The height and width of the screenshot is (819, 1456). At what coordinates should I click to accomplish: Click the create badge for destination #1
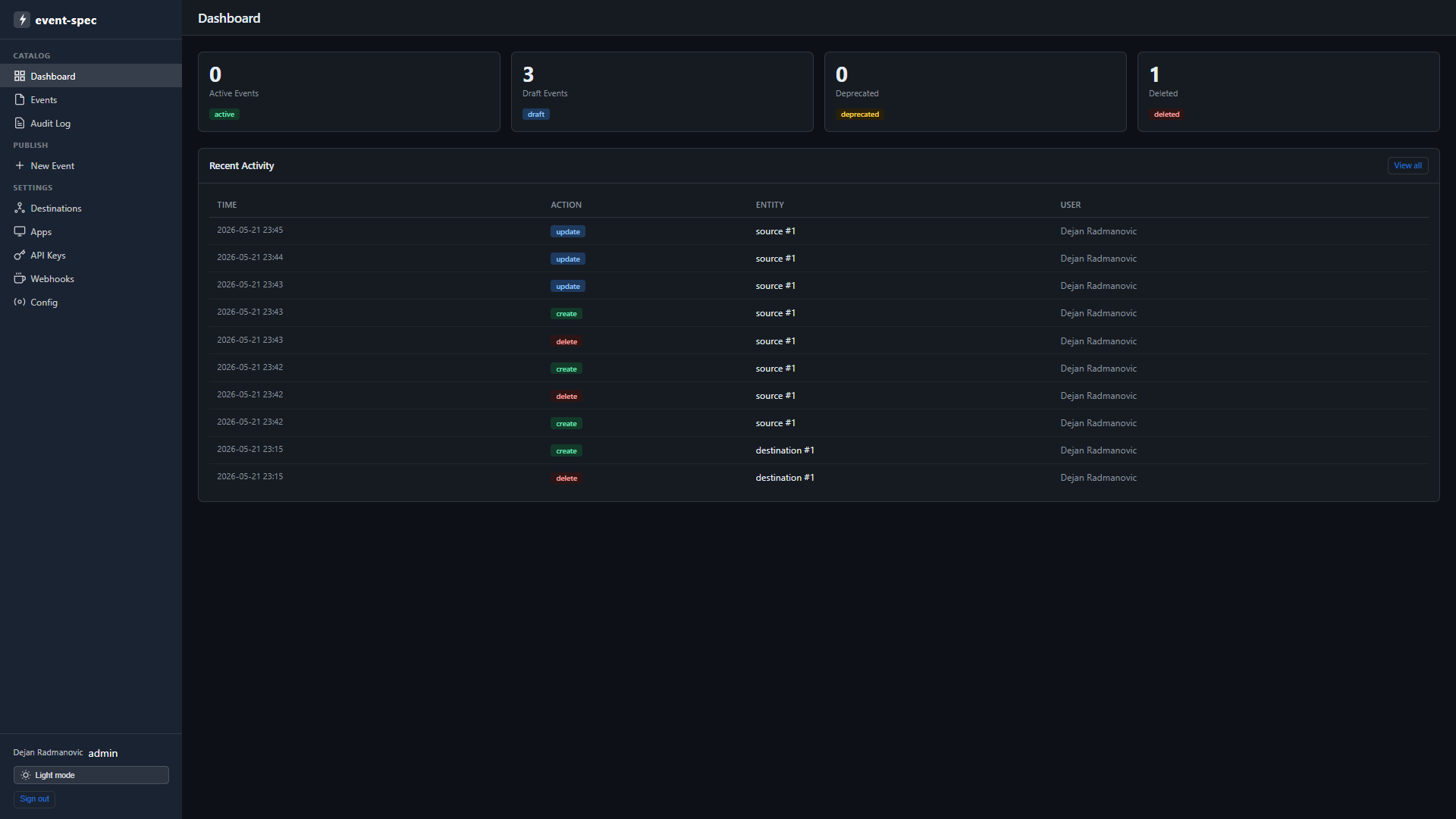(566, 450)
